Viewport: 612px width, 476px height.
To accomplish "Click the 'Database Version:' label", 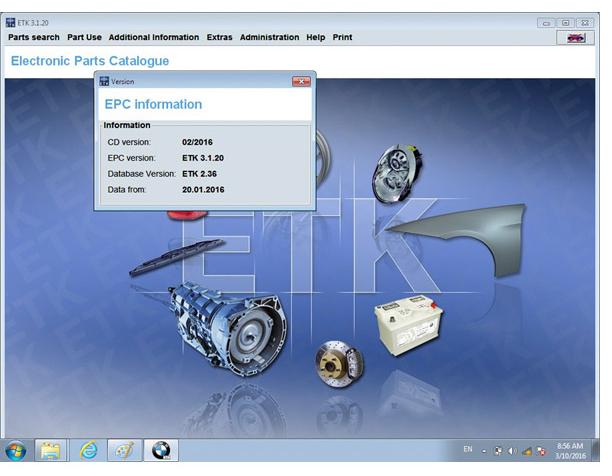I will click(x=142, y=174).
